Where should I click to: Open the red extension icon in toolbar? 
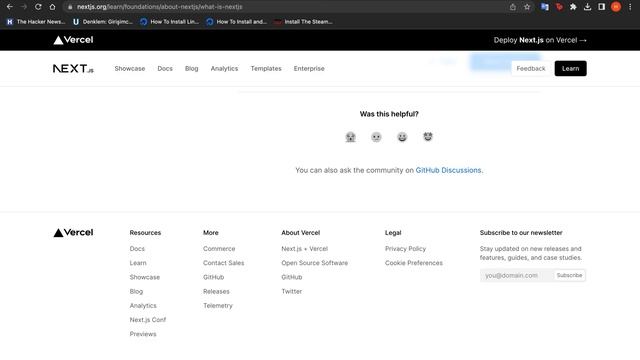(x=559, y=7)
